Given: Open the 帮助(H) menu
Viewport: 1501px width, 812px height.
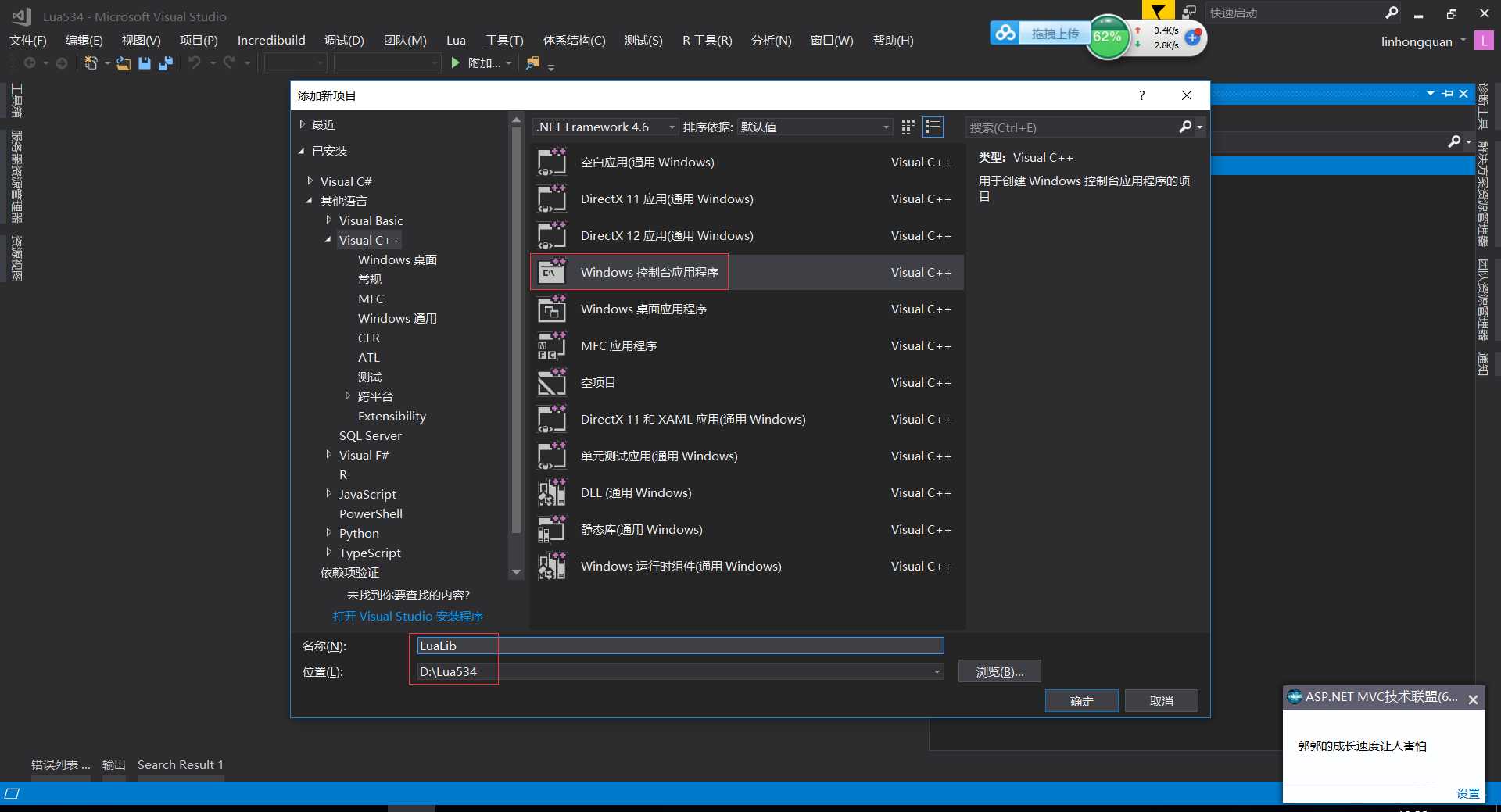Looking at the screenshot, I should (x=893, y=40).
